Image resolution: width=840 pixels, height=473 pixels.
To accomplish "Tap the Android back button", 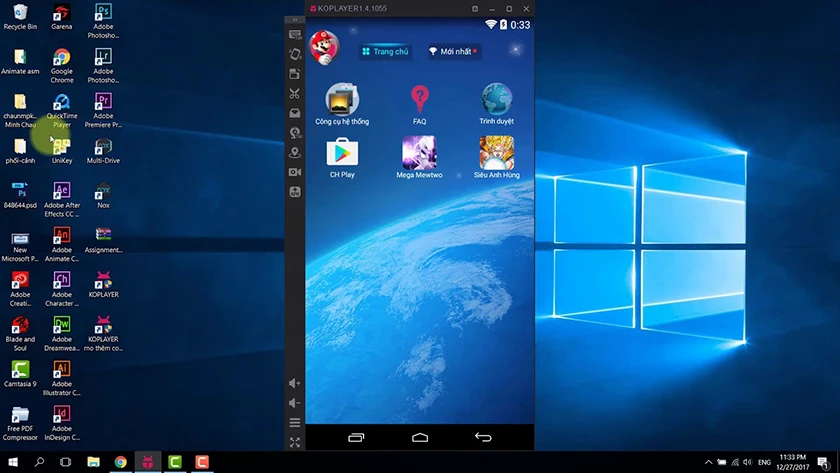I will (483, 438).
